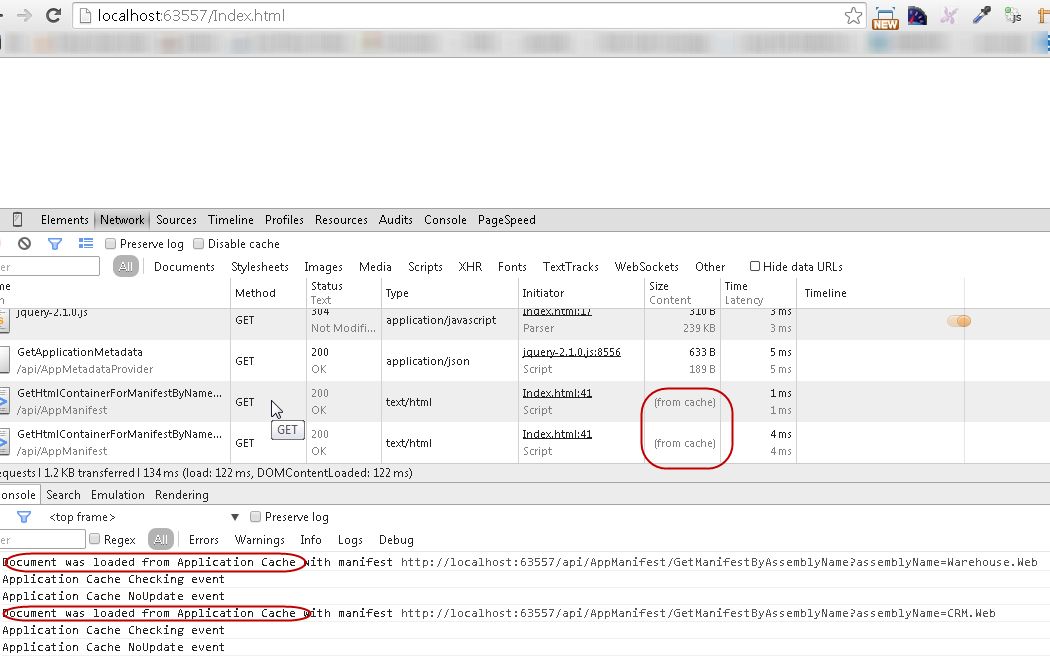
Task: Switch to the Emulation drawer tab
Action: pos(117,495)
